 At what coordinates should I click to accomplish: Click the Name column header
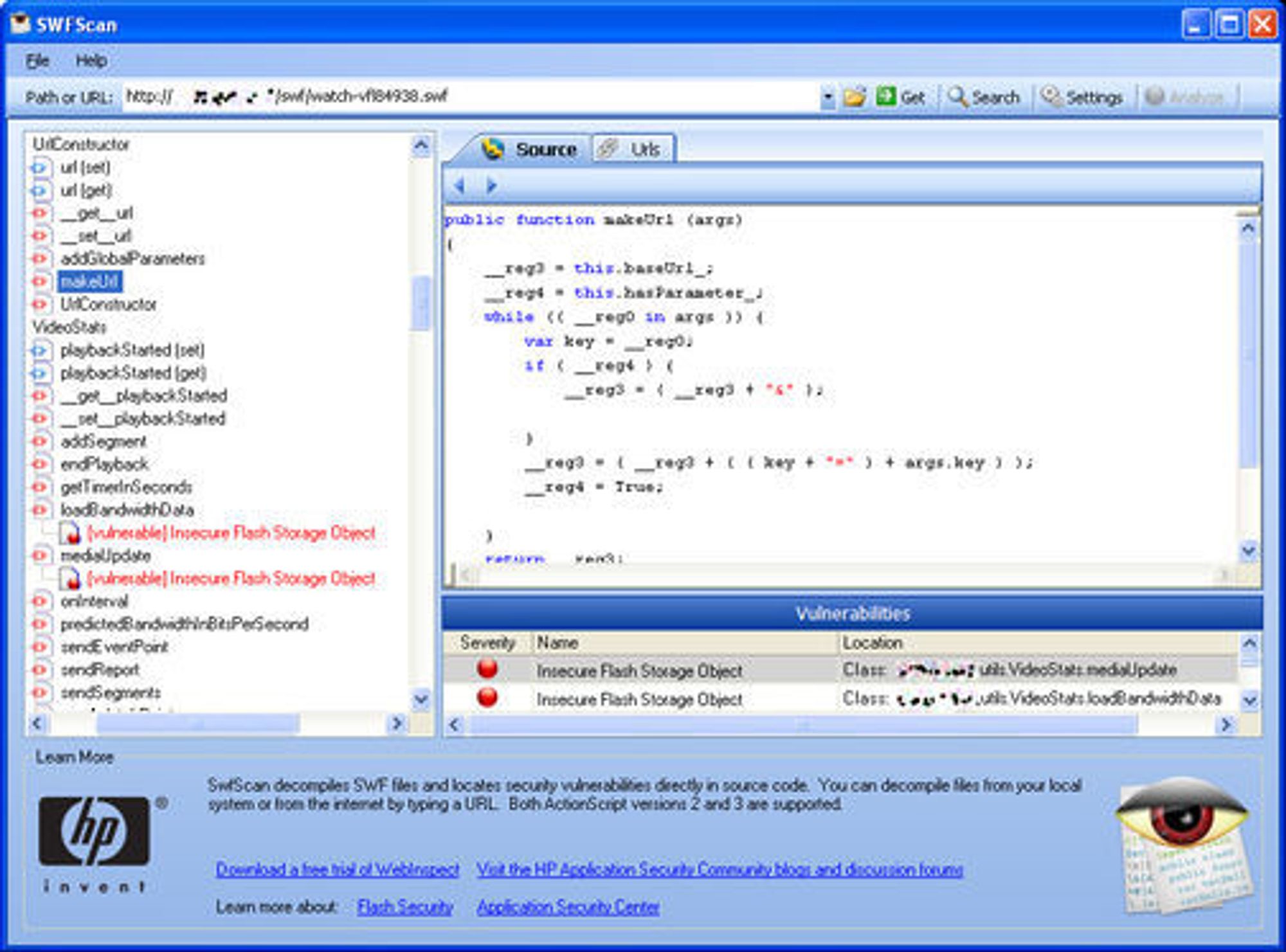tap(685, 643)
